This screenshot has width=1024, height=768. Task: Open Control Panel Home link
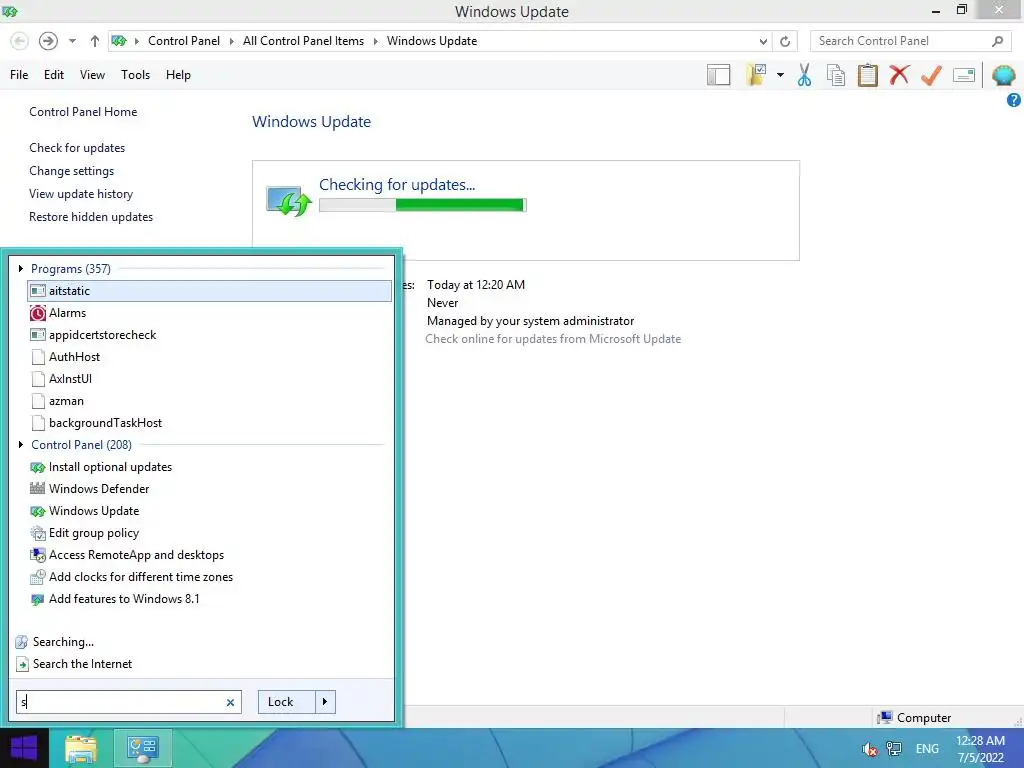(83, 112)
